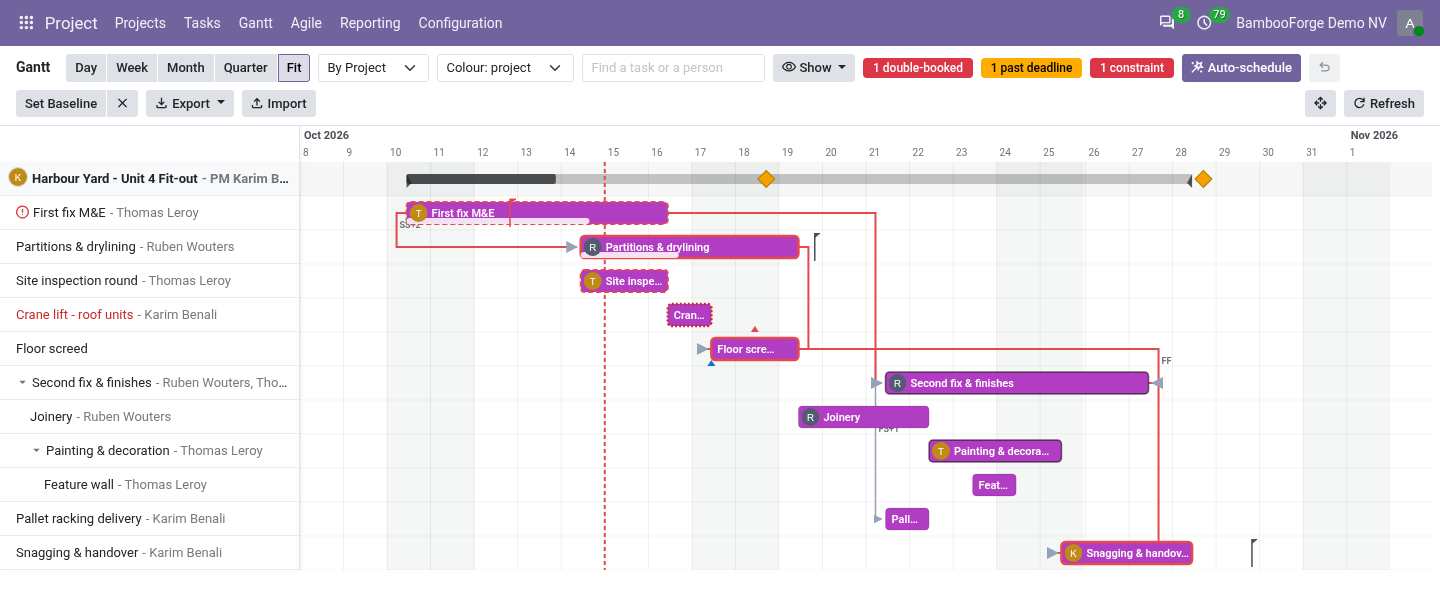Select the Fit view
1440x594 pixels.
[x=294, y=68]
